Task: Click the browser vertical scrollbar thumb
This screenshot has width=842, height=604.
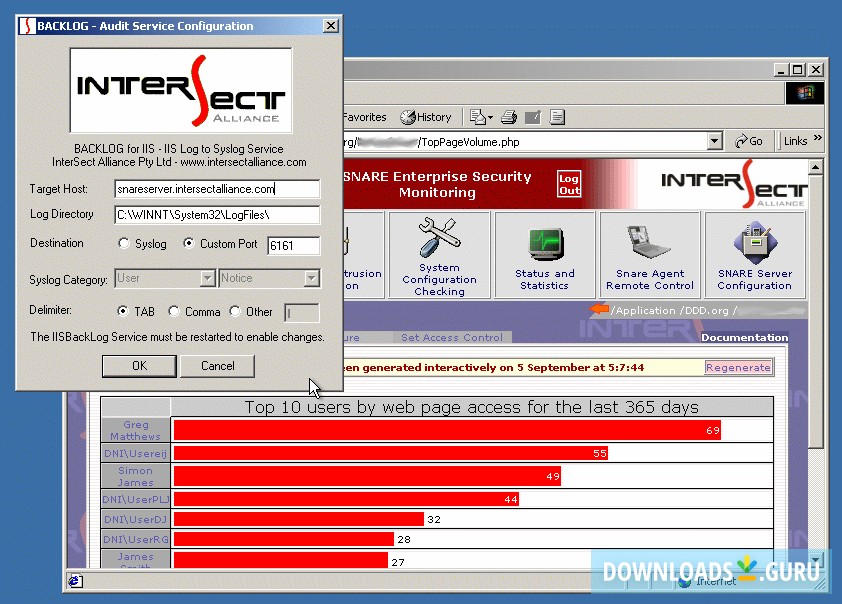Action: click(x=815, y=311)
